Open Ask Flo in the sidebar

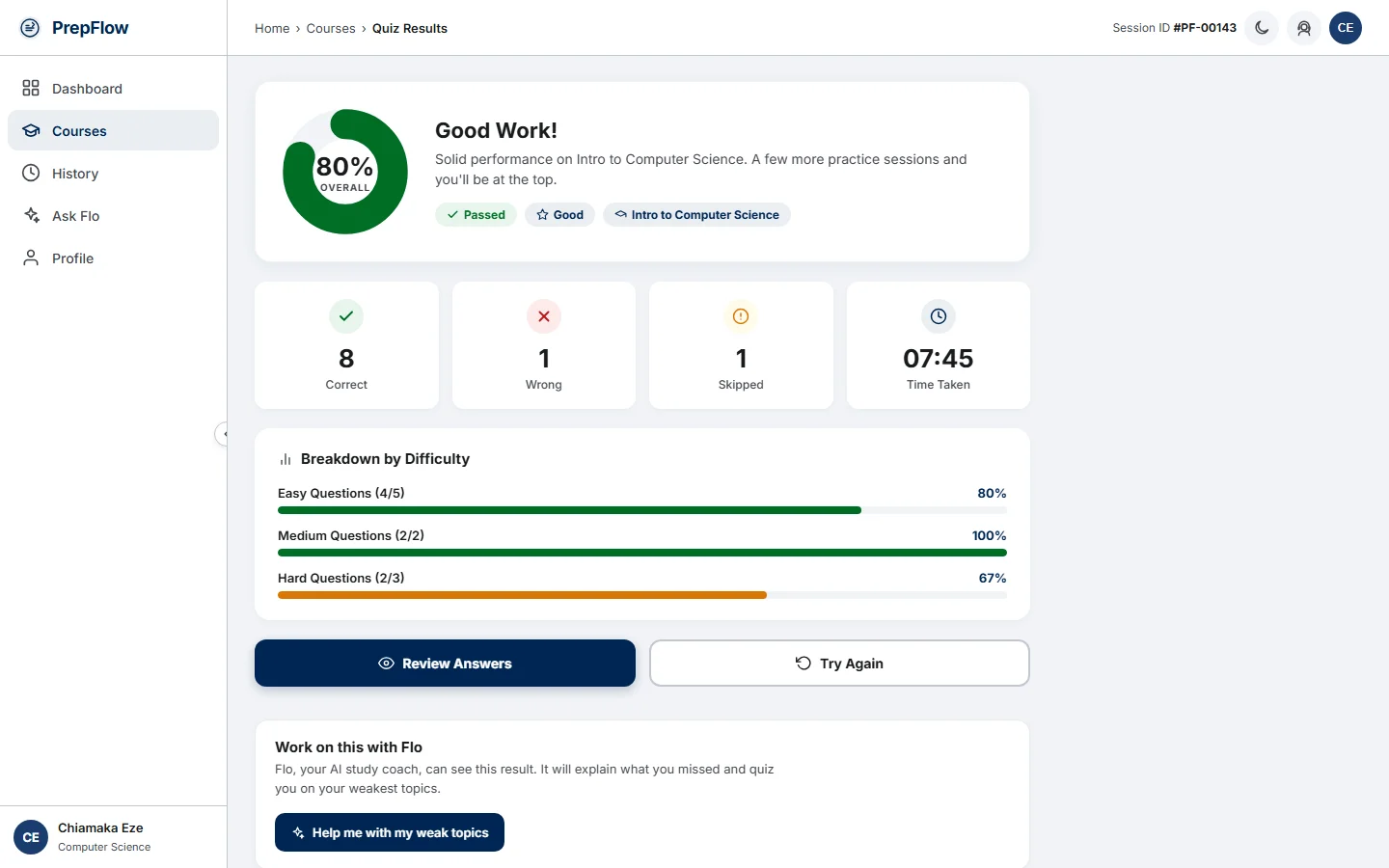pyautogui.click(x=113, y=216)
